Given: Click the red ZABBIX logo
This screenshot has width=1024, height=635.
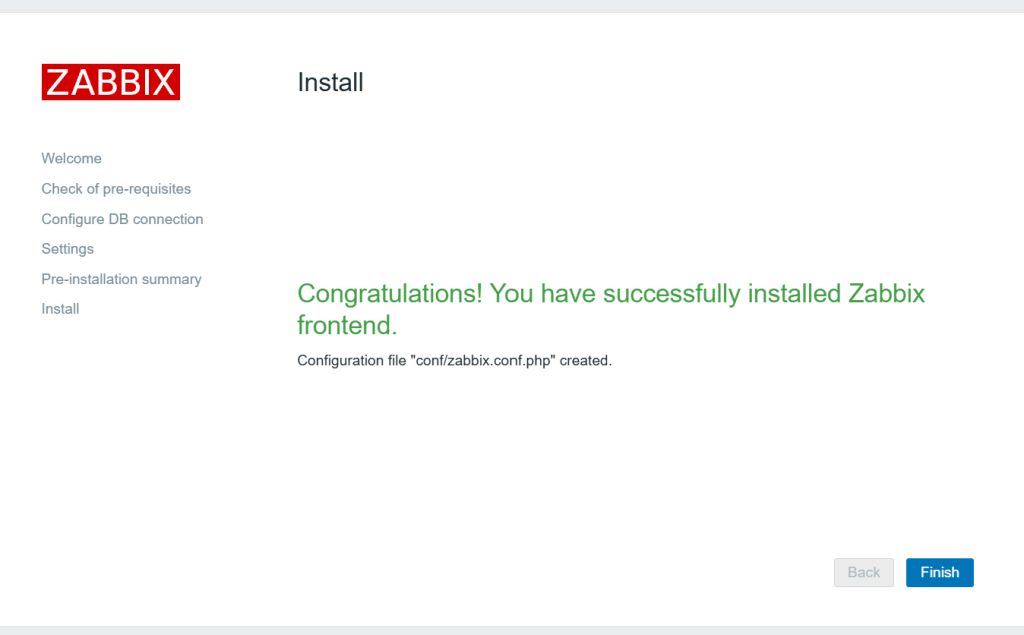Looking at the screenshot, I should (110, 82).
